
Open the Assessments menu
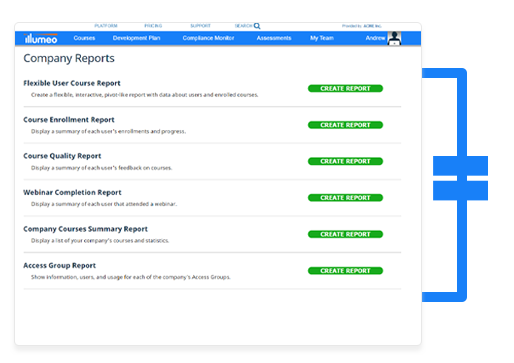[274, 38]
